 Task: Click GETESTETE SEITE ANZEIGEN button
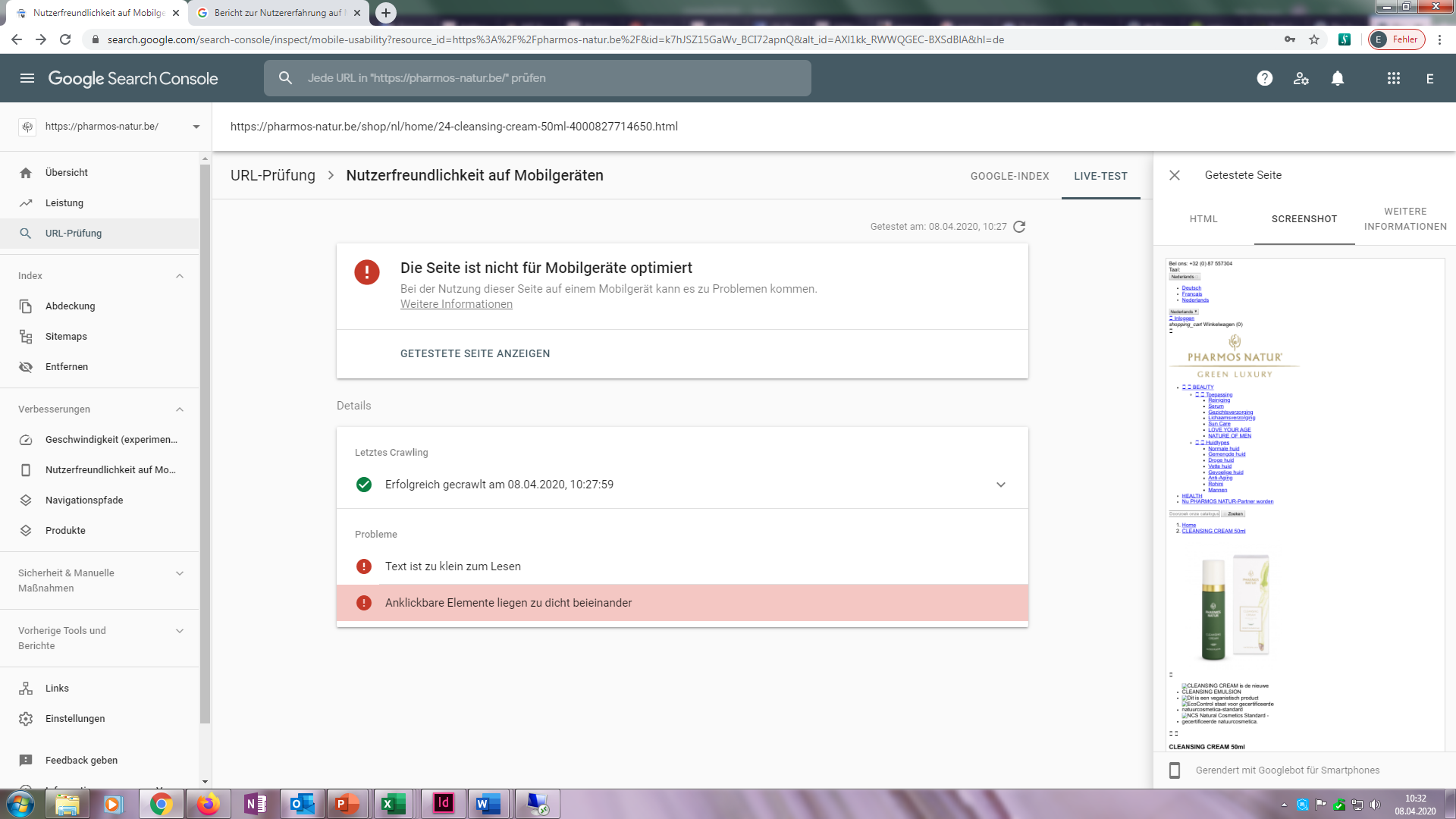click(x=475, y=354)
